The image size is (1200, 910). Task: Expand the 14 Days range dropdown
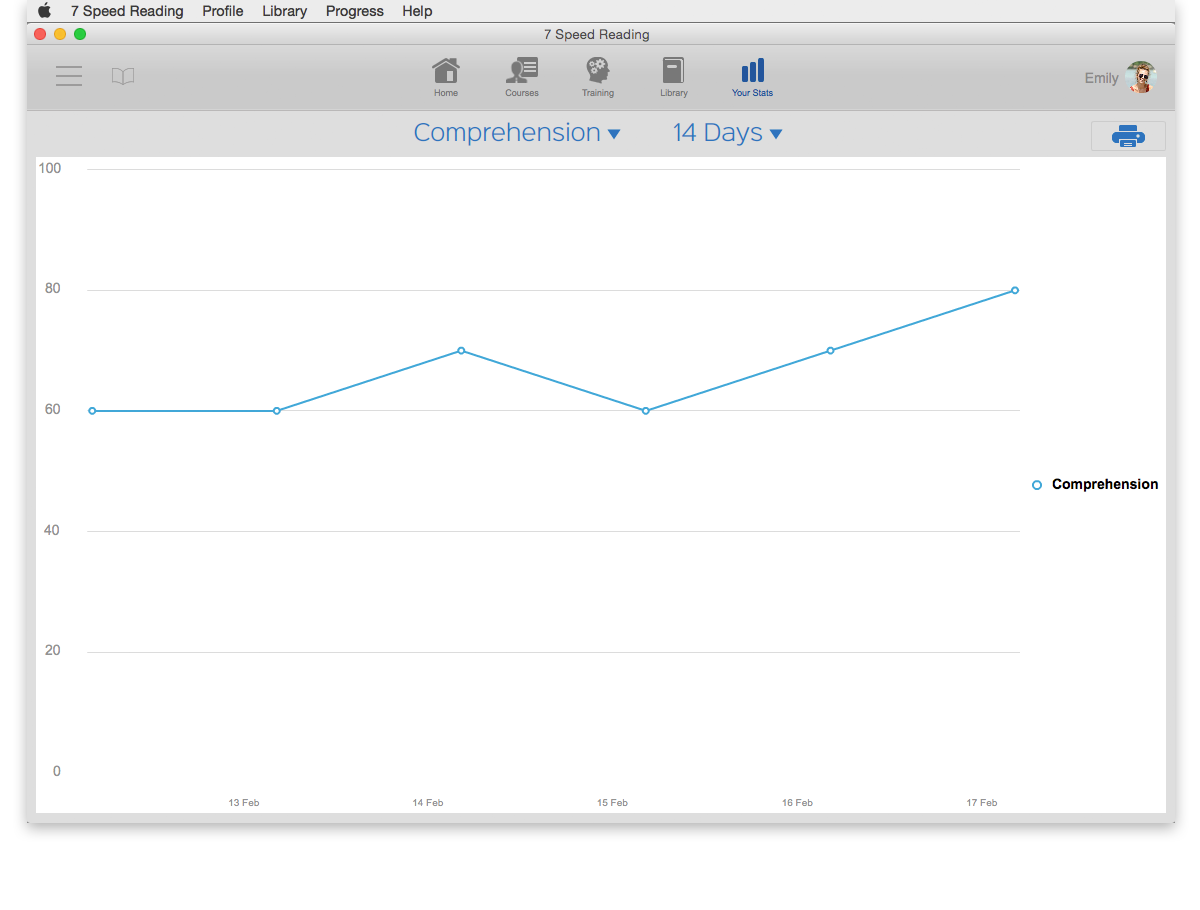[727, 133]
